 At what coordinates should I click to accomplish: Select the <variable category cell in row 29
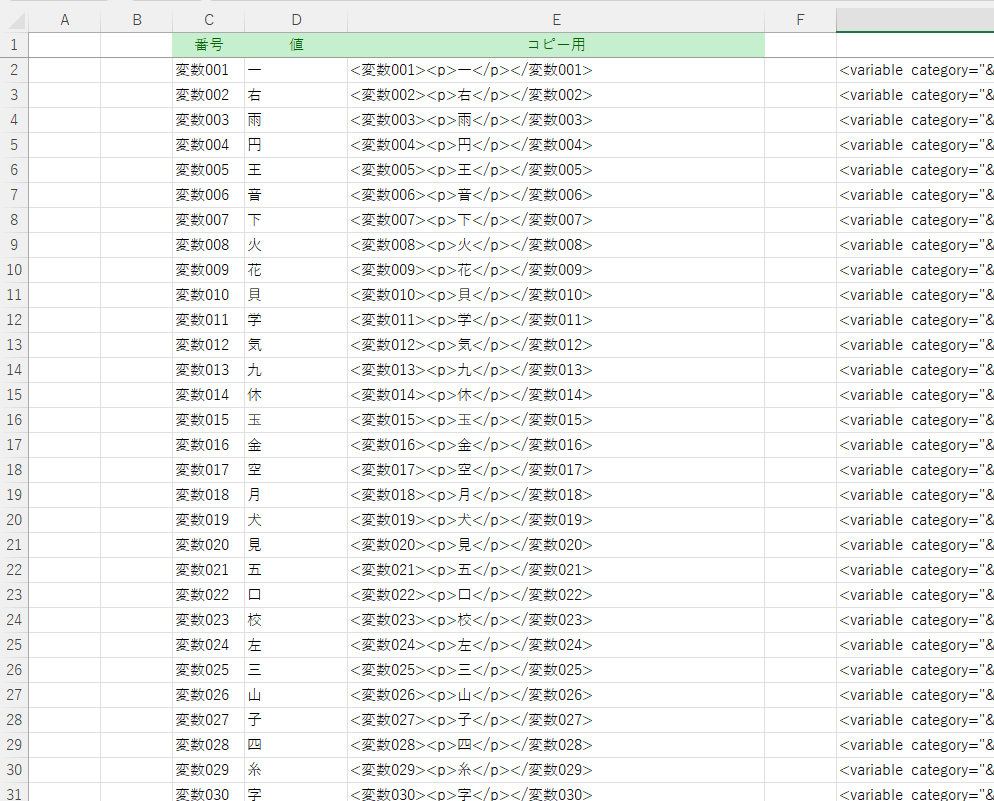coord(915,745)
